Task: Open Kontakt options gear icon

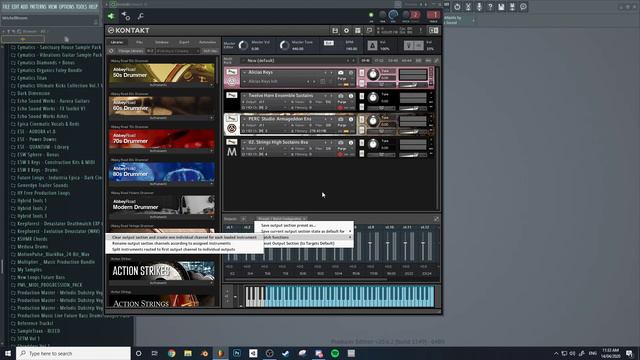Action: coord(346,31)
